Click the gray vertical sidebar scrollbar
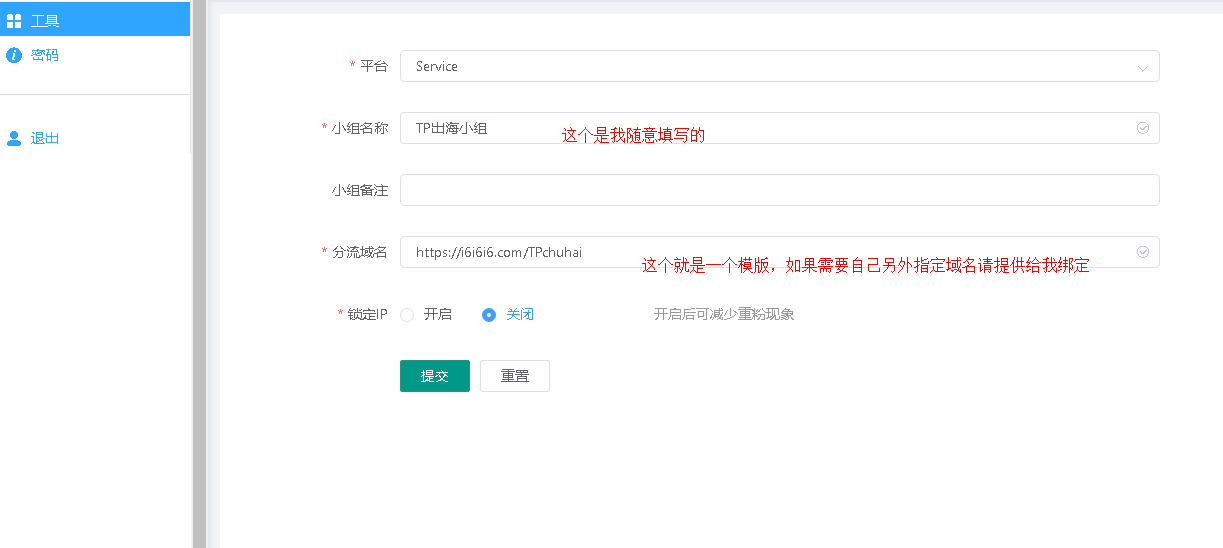This screenshot has width=1223, height=548. coord(199,274)
